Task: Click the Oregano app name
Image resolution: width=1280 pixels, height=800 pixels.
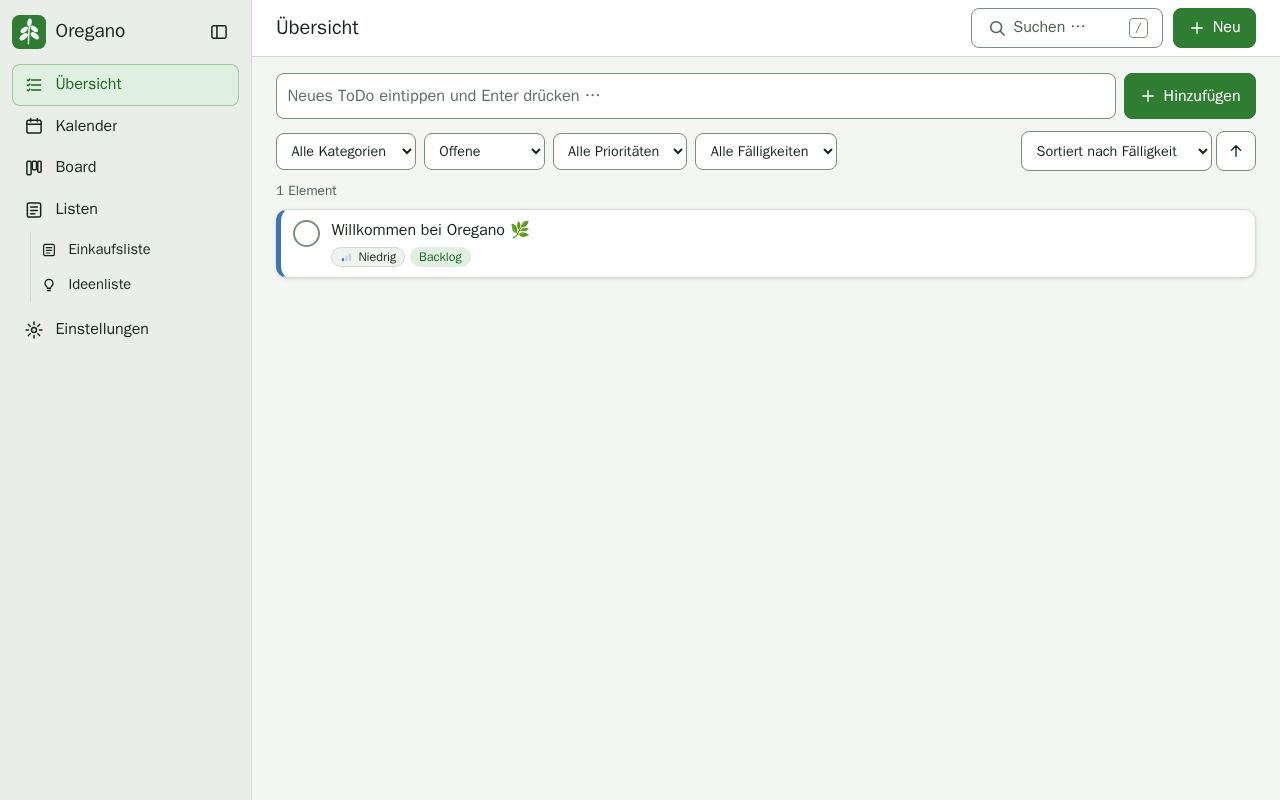Action: (x=90, y=31)
